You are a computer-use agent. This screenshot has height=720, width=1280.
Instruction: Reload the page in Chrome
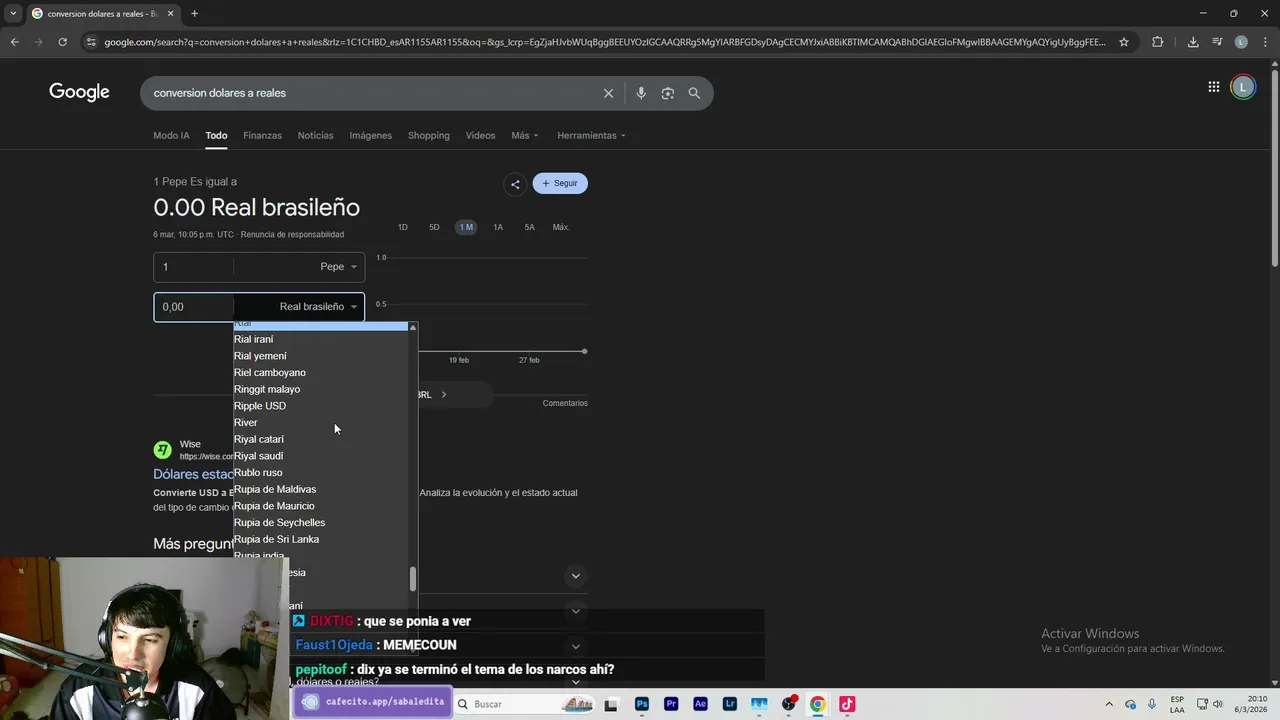(62, 42)
